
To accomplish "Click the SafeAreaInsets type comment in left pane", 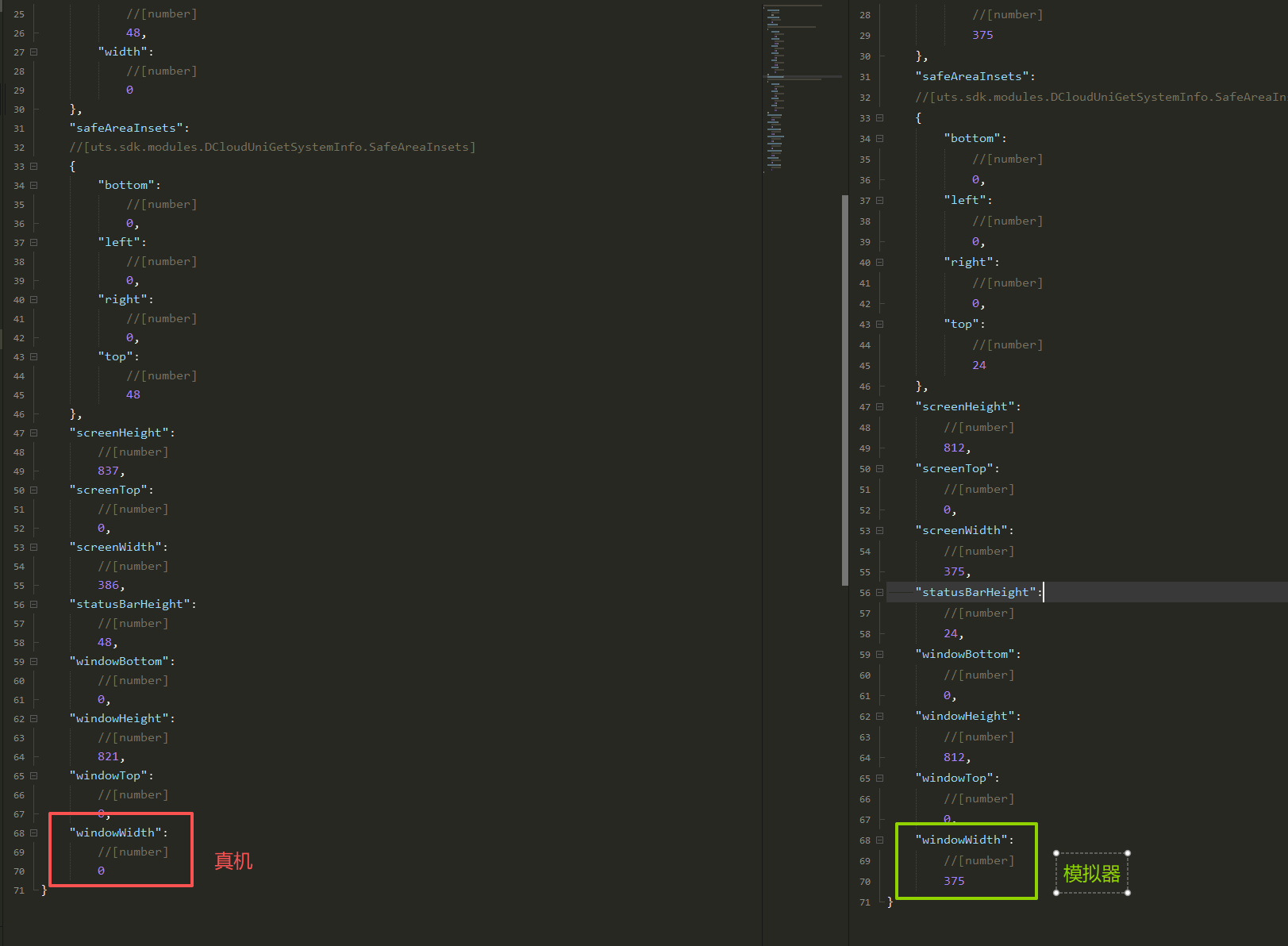I will point(272,148).
